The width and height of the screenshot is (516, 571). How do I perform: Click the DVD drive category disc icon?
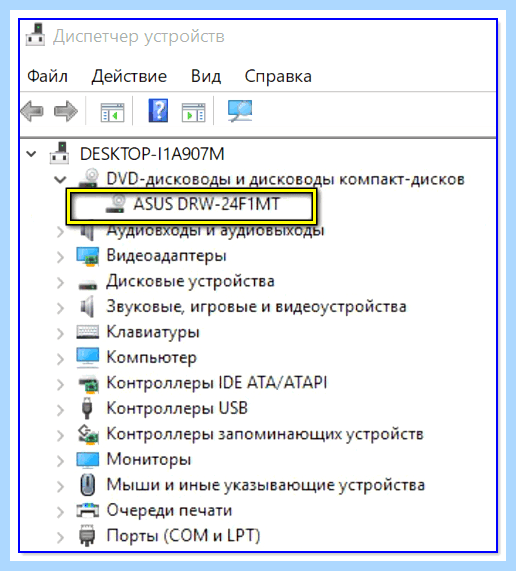(90, 177)
